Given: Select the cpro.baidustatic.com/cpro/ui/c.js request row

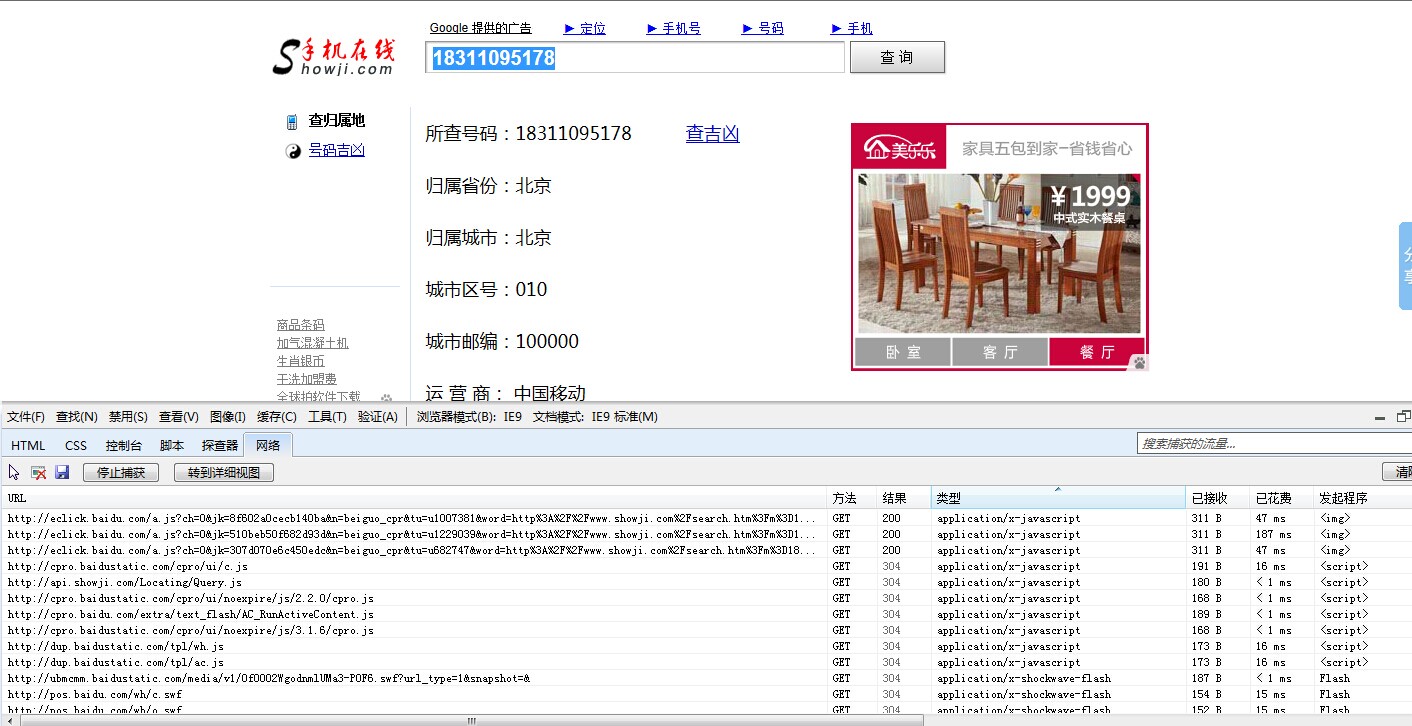Looking at the screenshot, I should 706,566.
